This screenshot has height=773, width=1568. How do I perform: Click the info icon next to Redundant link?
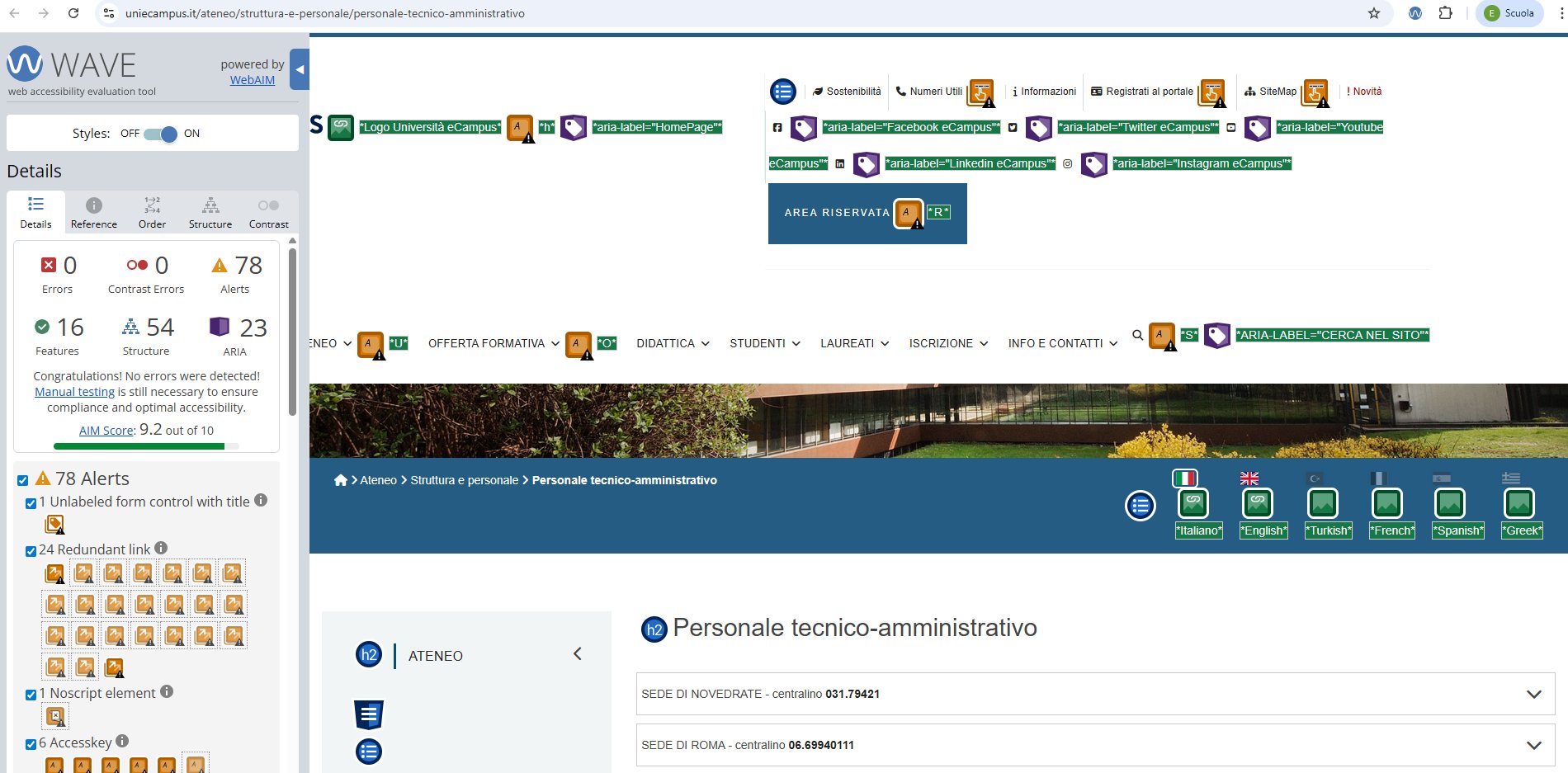click(161, 548)
